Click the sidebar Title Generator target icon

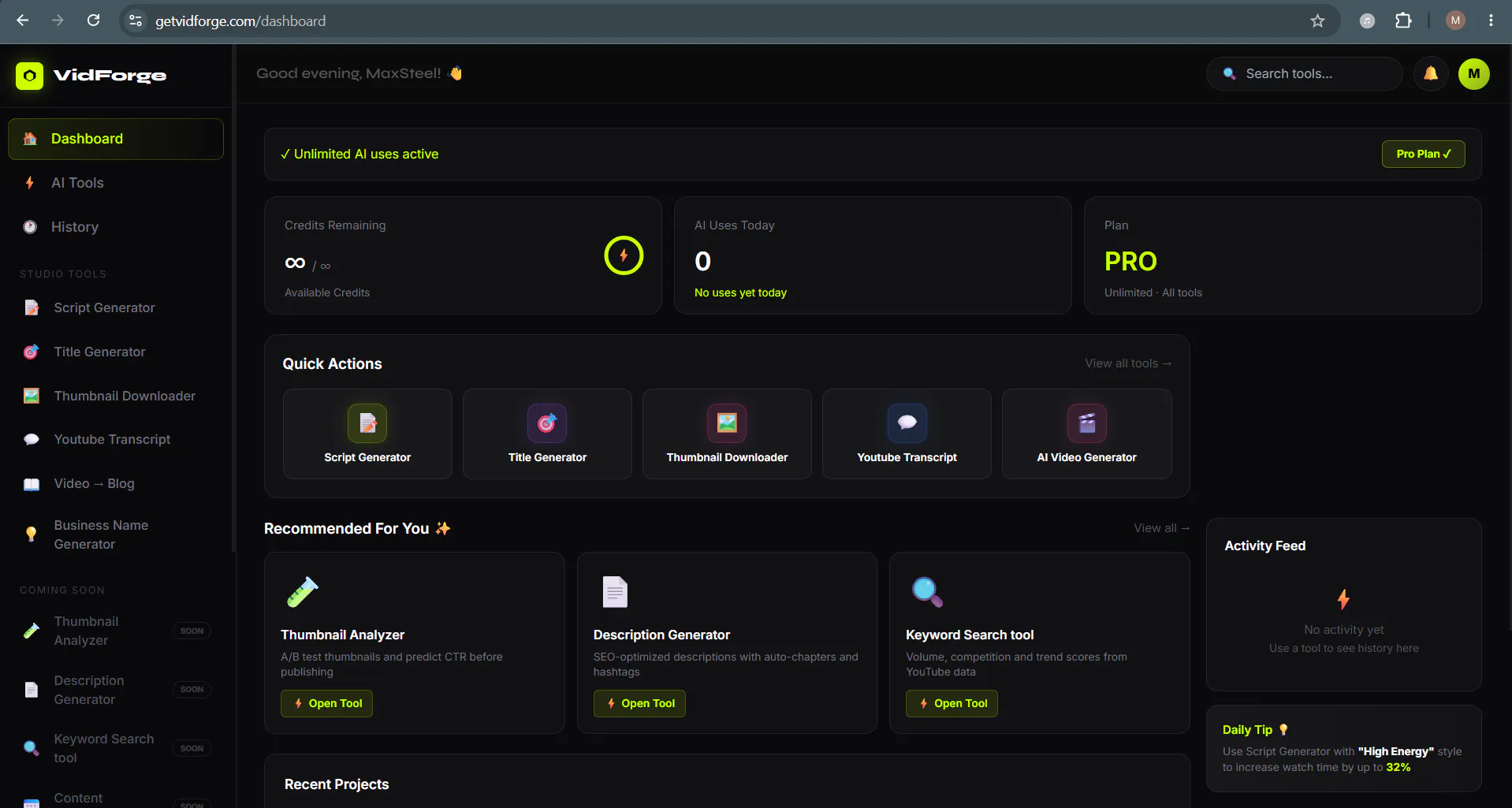[x=32, y=352]
